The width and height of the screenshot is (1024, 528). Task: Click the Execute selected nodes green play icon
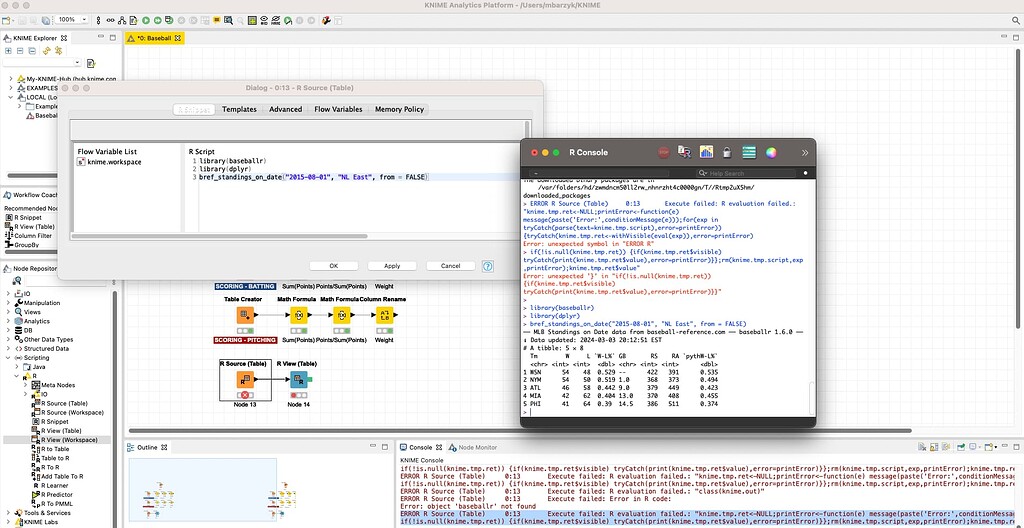(x=146, y=20)
